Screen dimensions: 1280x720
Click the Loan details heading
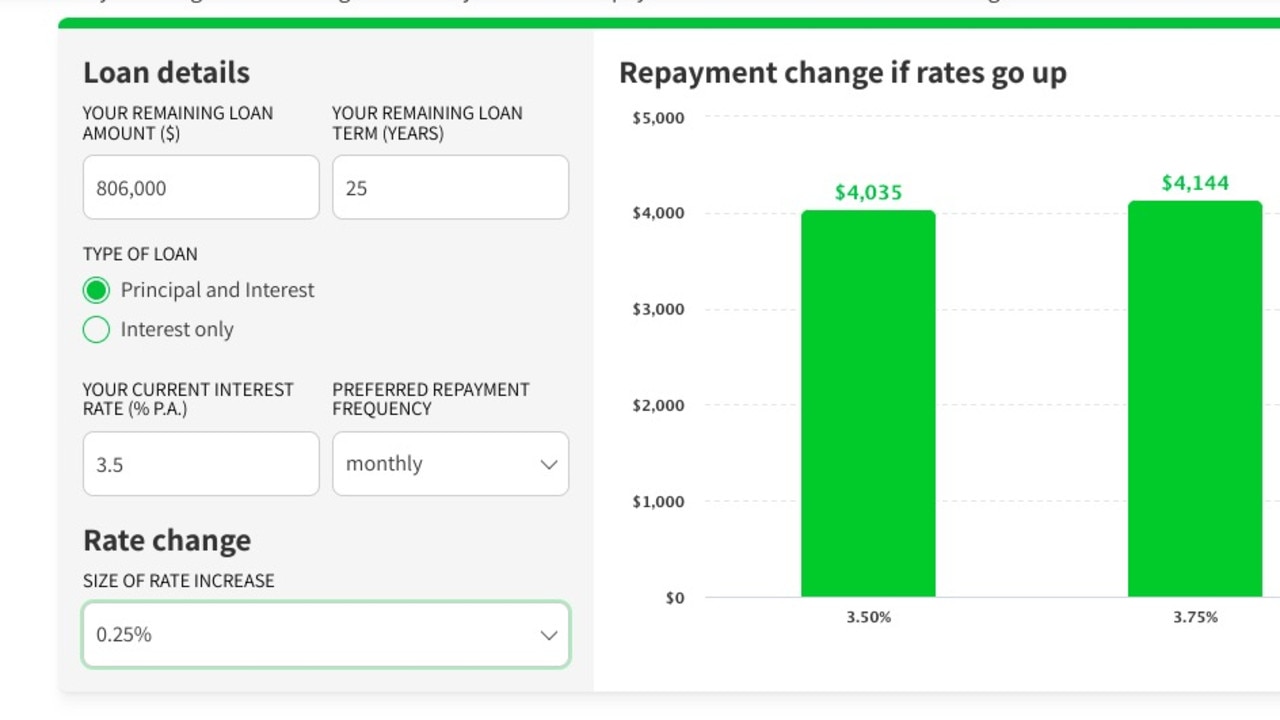[166, 72]
